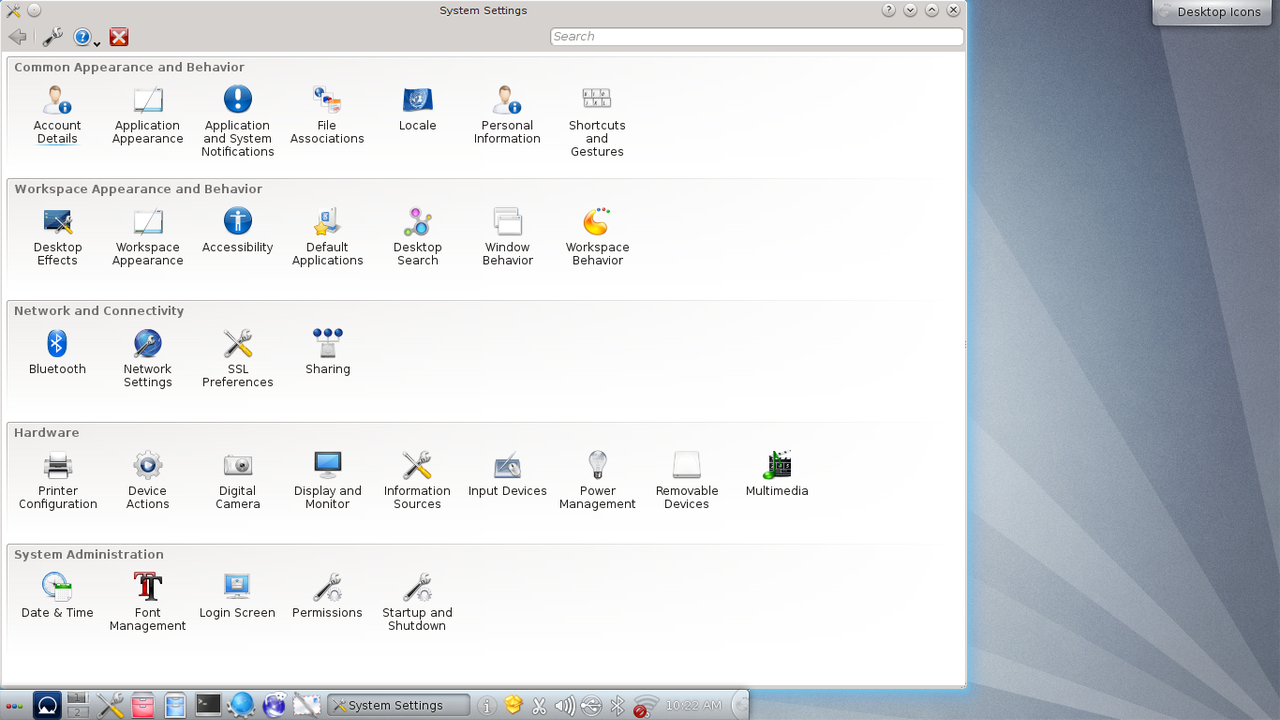Open the Locale settings
1280x720 pixels.
pos(417,109)
